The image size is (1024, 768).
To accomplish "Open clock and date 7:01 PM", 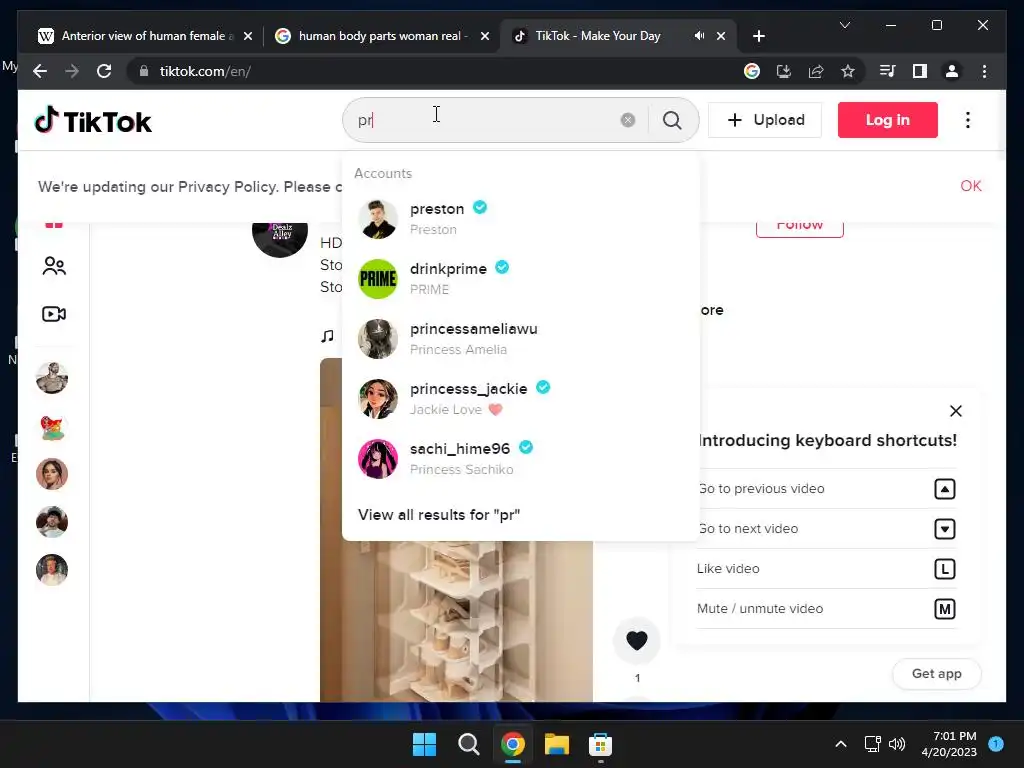I will 949,744.
